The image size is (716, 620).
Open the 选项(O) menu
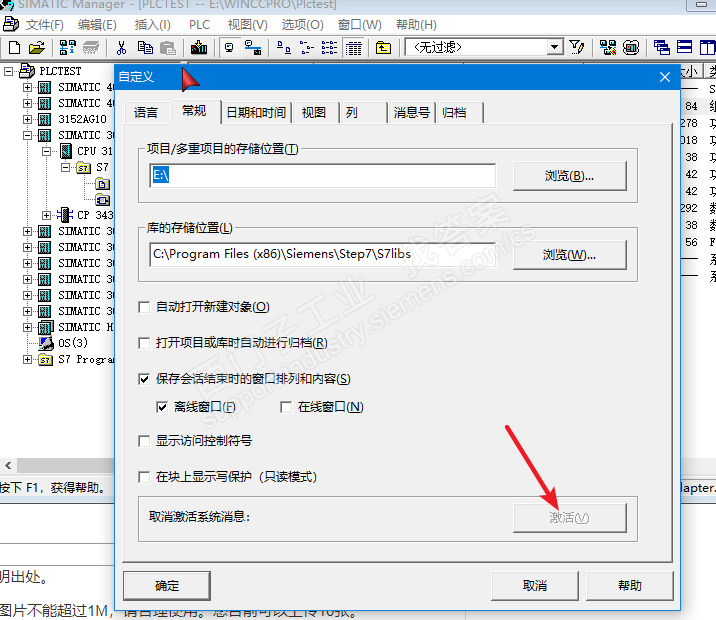302,25
